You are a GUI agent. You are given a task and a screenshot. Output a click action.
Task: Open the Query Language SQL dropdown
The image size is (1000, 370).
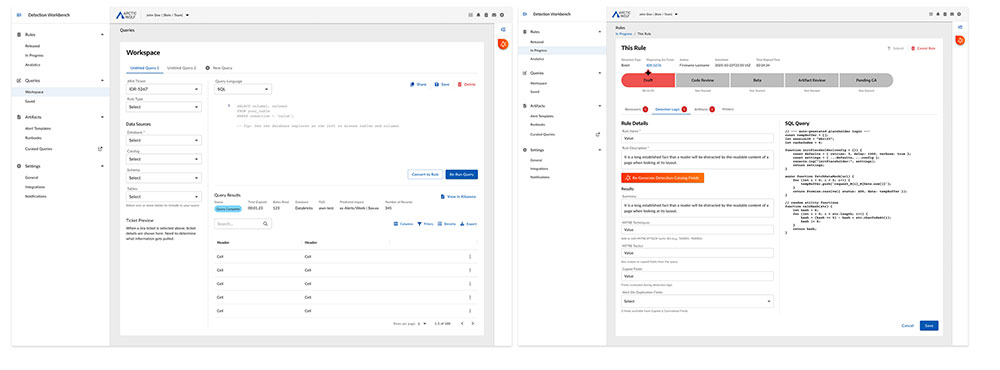point(244,89)
